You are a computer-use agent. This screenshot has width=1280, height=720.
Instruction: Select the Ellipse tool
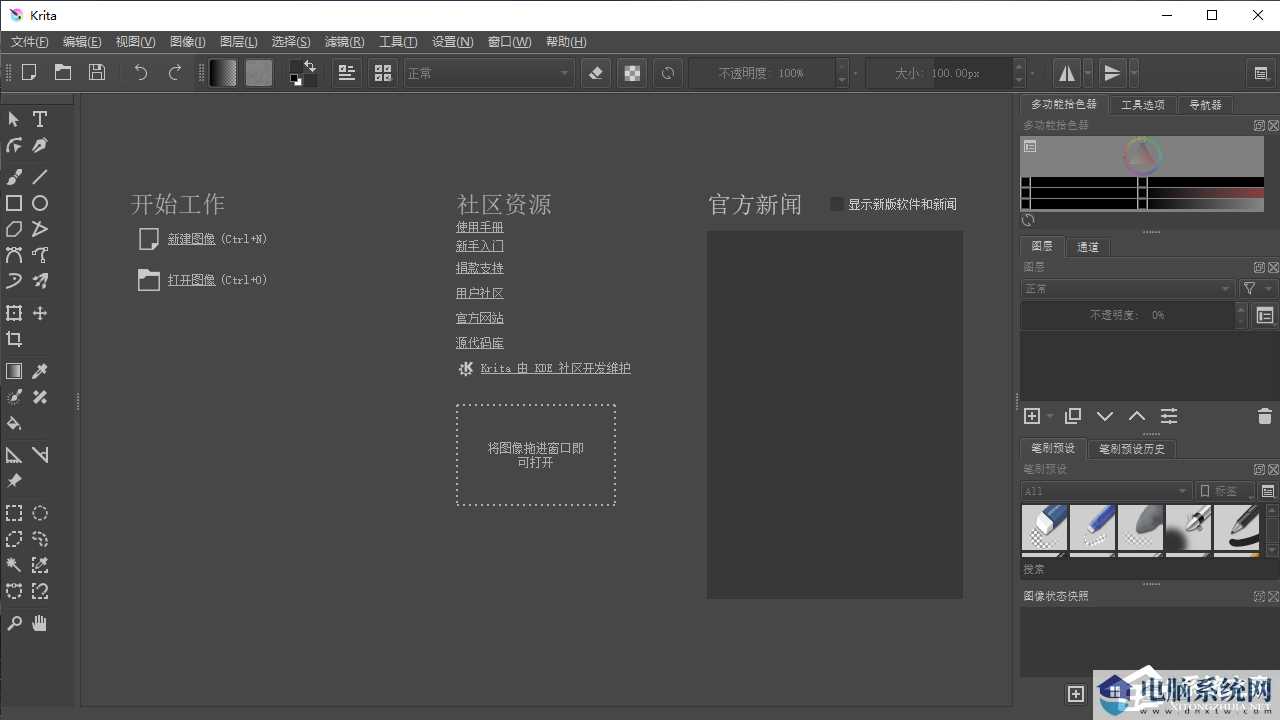pos(40,203)
